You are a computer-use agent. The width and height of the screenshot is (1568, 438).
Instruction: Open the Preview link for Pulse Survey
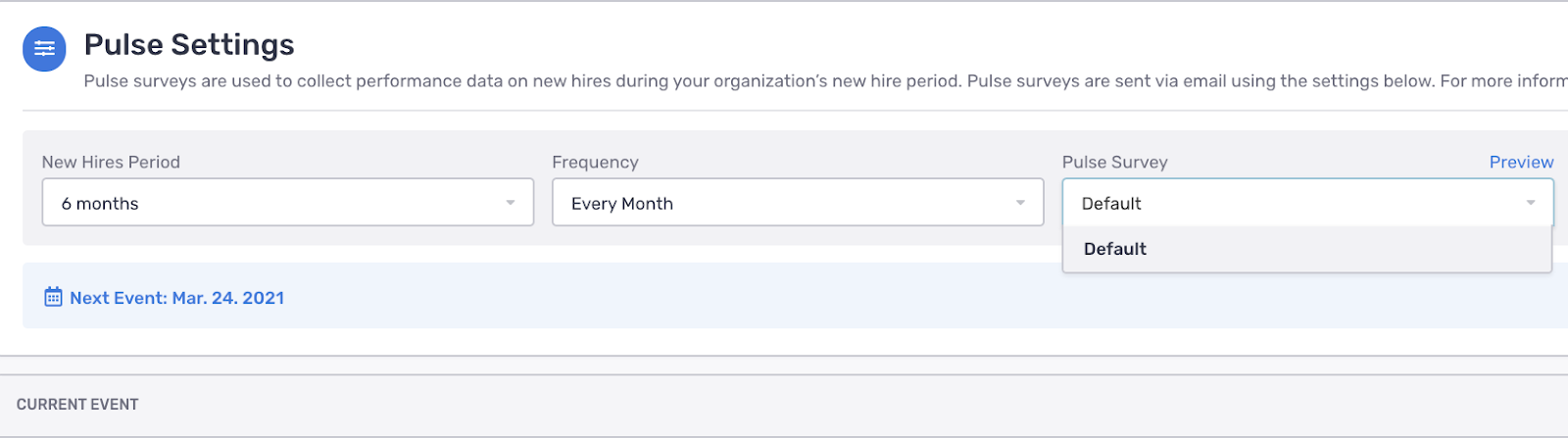point(1521,162)
